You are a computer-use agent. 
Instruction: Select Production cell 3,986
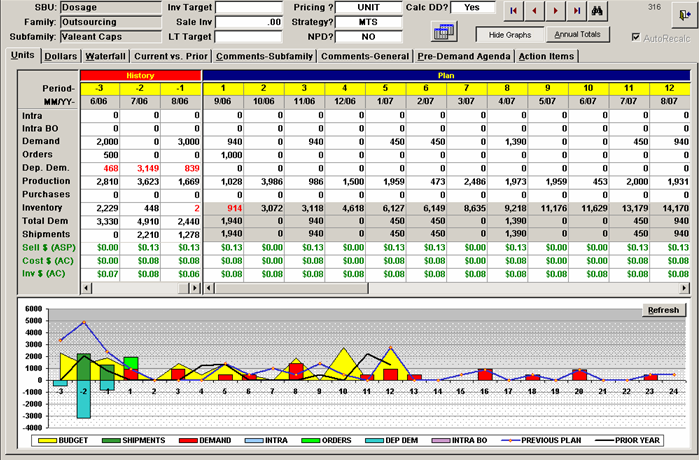click(x=264, y=182)
